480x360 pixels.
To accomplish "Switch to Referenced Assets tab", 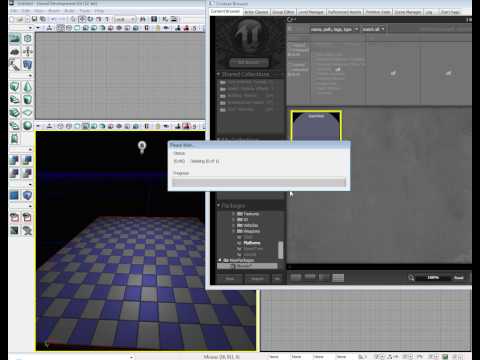I will pyautogui.click(x=345, y=12).
